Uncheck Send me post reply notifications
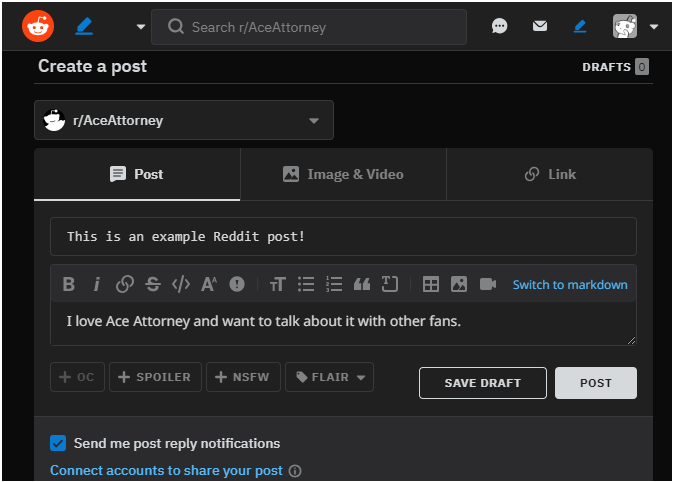This screenshot has width=678, height=482. coord(58,443)
